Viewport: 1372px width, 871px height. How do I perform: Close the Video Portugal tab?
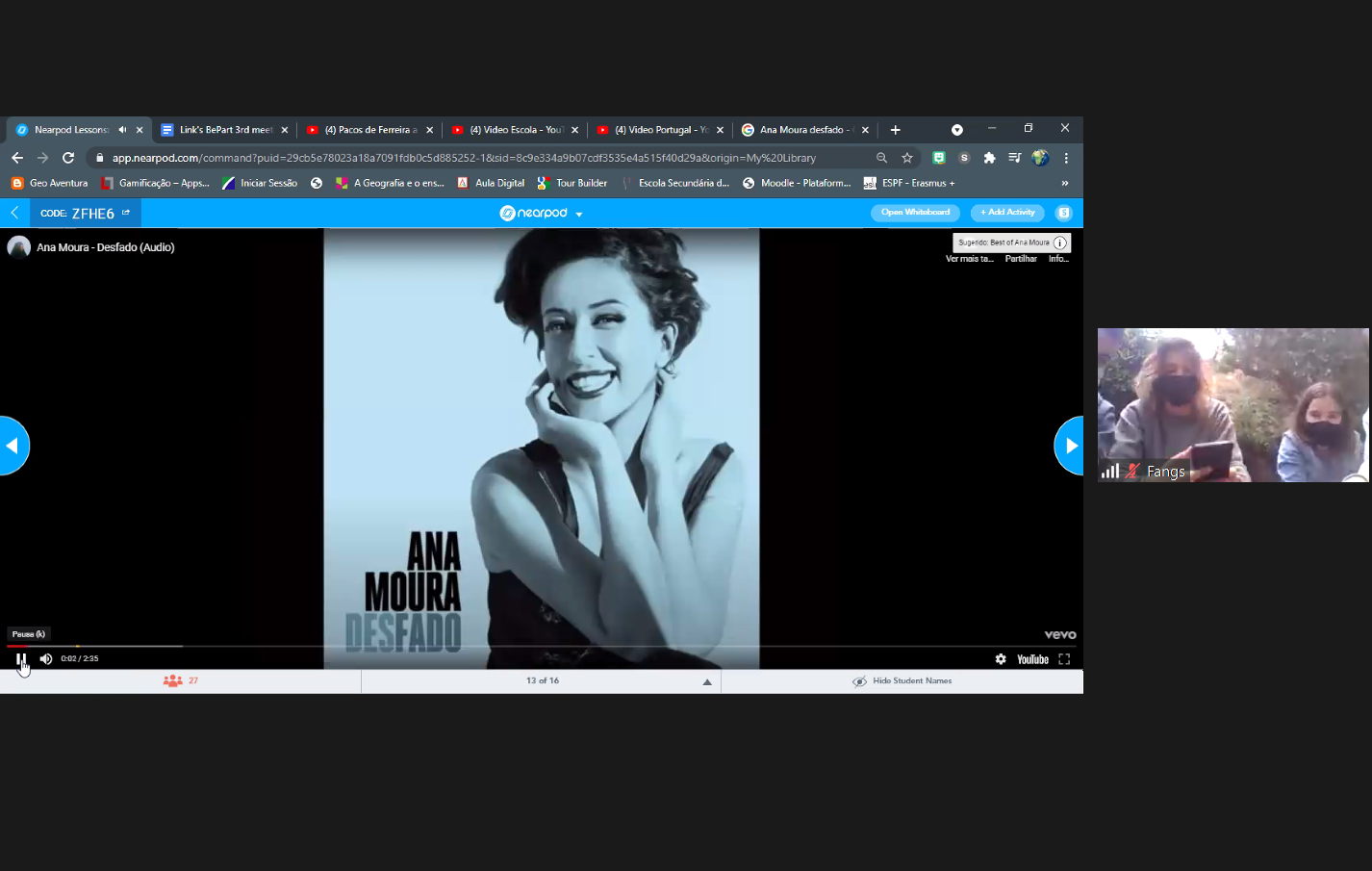(720, 130)
